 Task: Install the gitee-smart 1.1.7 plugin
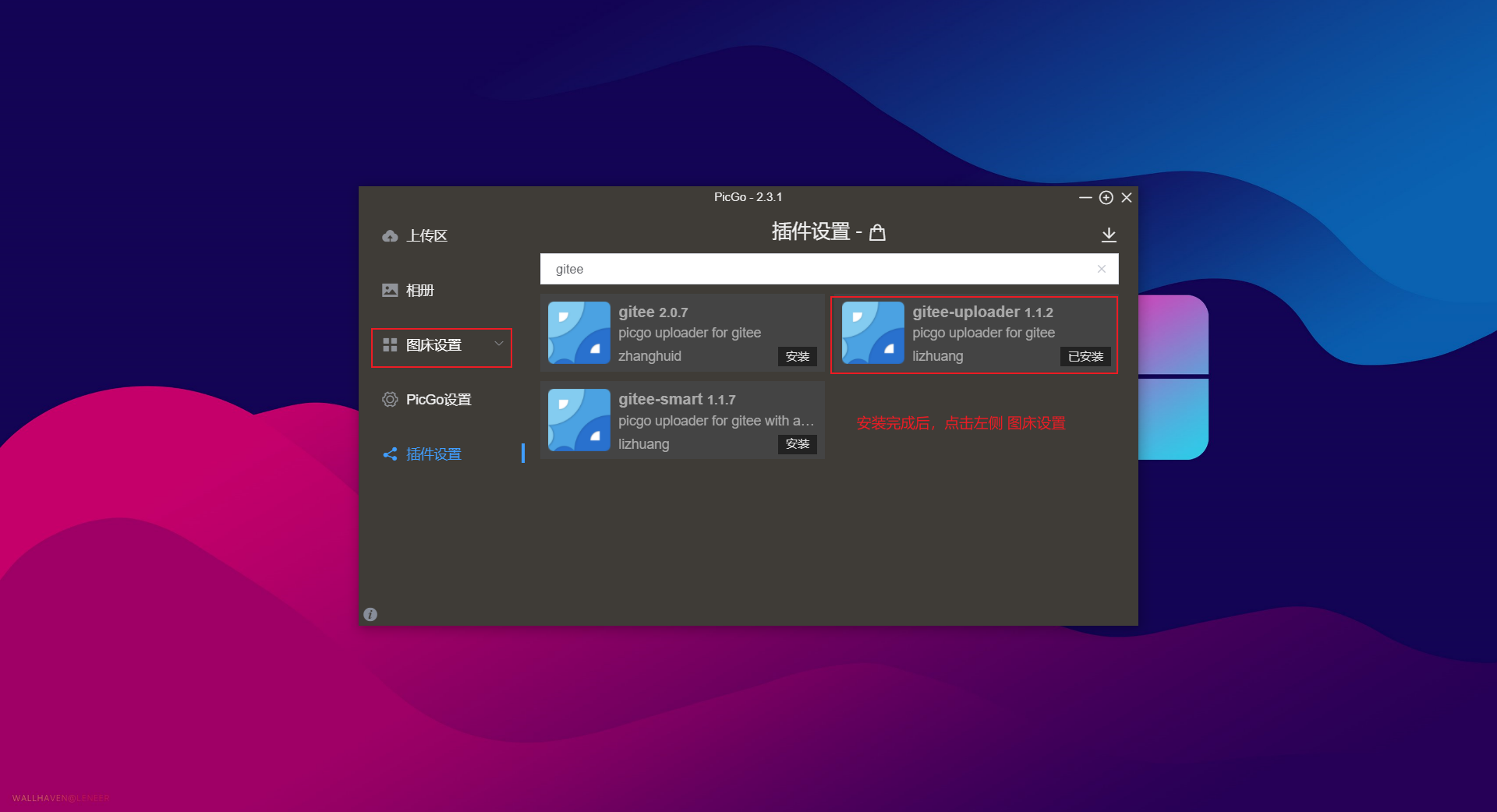tap(797, 443)
